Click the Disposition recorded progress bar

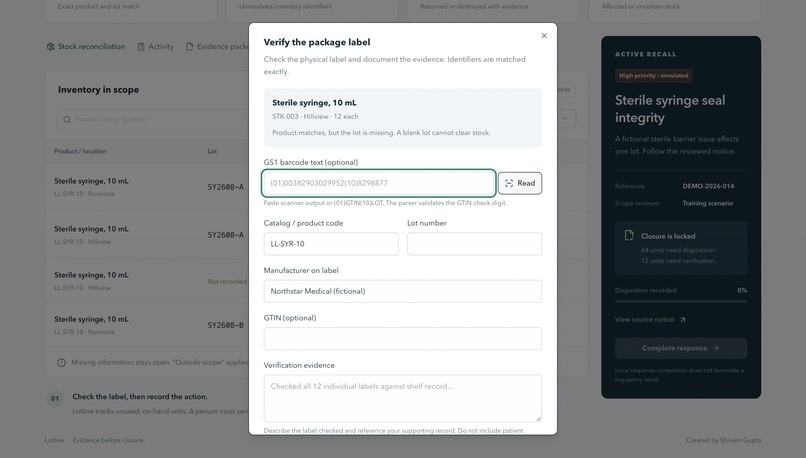point(681,301)
